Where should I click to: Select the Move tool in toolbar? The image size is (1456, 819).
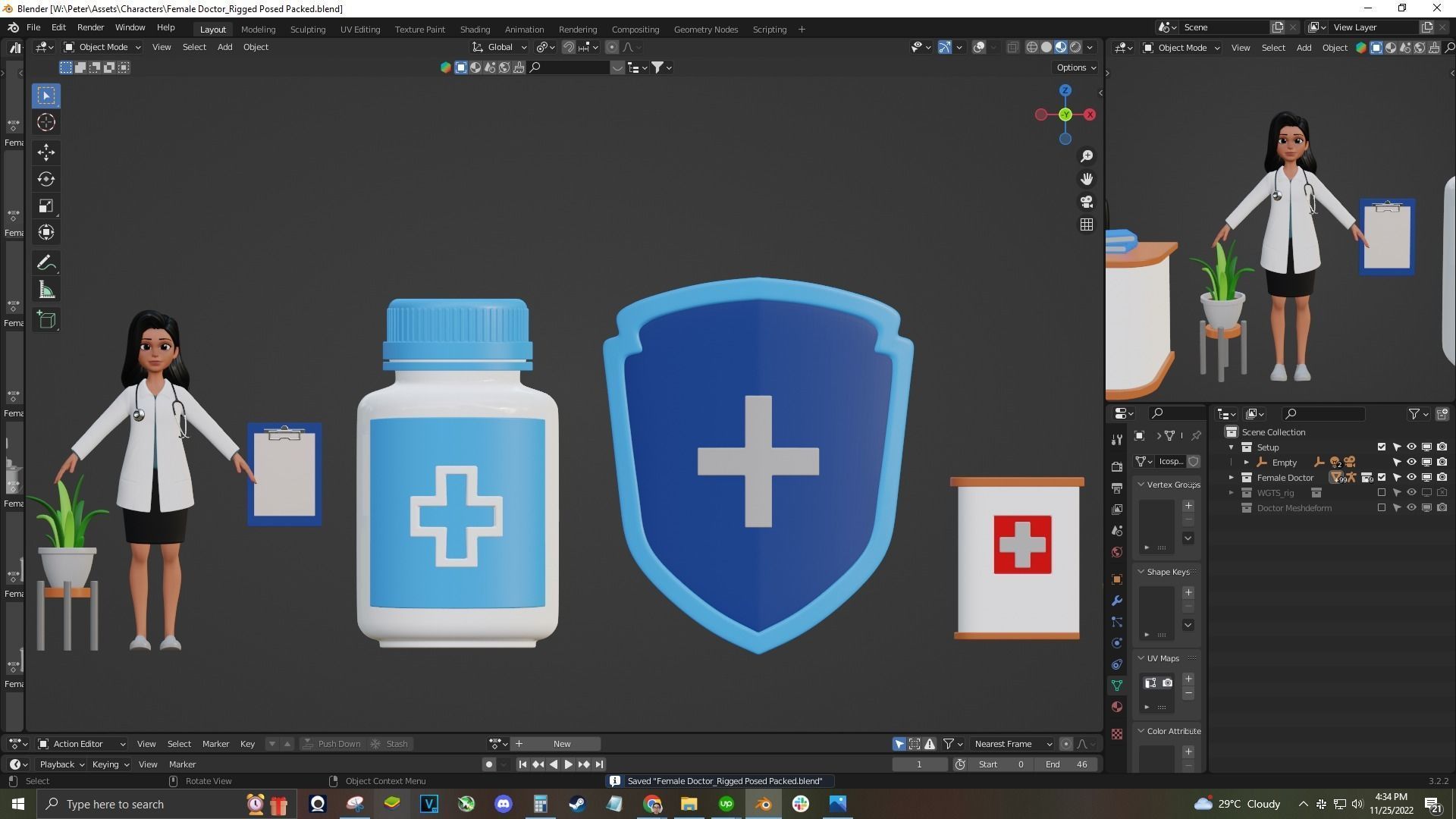coord(46,152)
